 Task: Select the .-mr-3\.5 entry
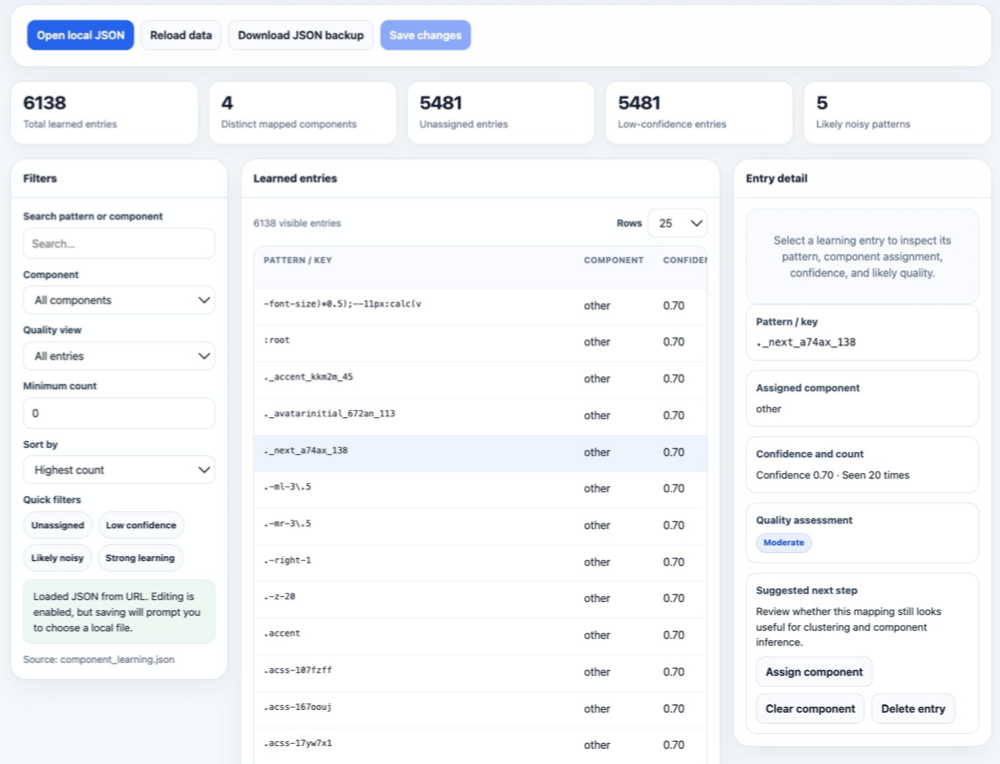coord(480,526)
